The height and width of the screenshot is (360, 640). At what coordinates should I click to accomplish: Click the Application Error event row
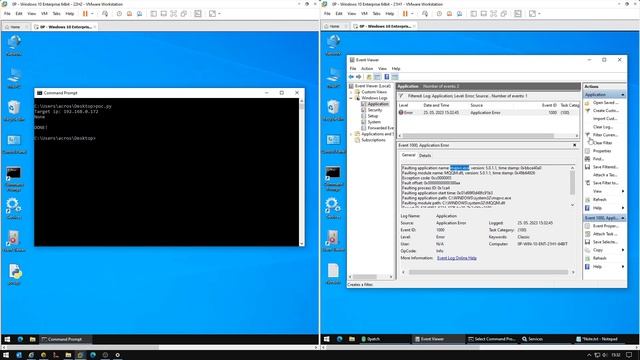(488, 113)
